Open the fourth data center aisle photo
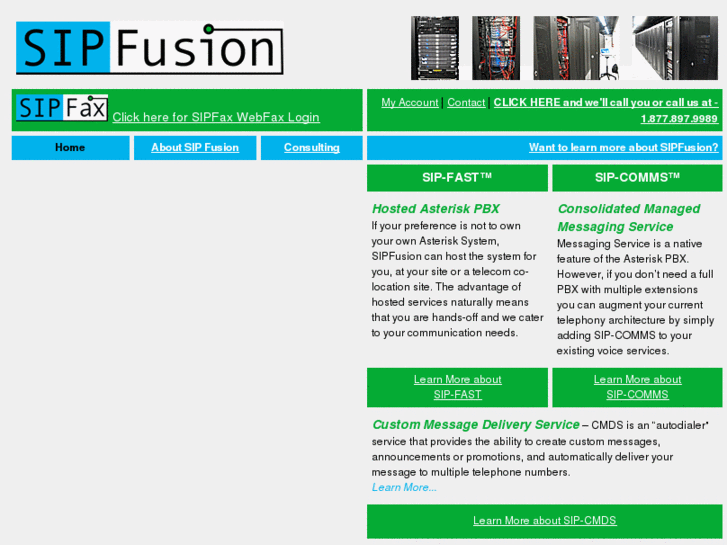The height and width of the screenshot is (545, 727). [675, 48]
